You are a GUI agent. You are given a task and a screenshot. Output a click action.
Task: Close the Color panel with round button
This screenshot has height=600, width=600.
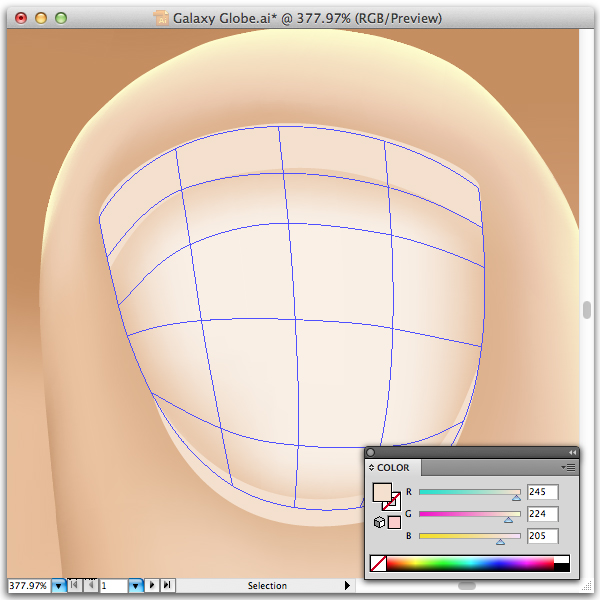[370, 453]
